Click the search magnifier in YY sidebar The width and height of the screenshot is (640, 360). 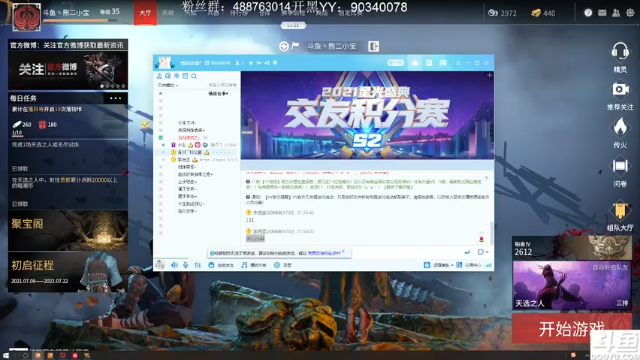click(x=194, y=76)
